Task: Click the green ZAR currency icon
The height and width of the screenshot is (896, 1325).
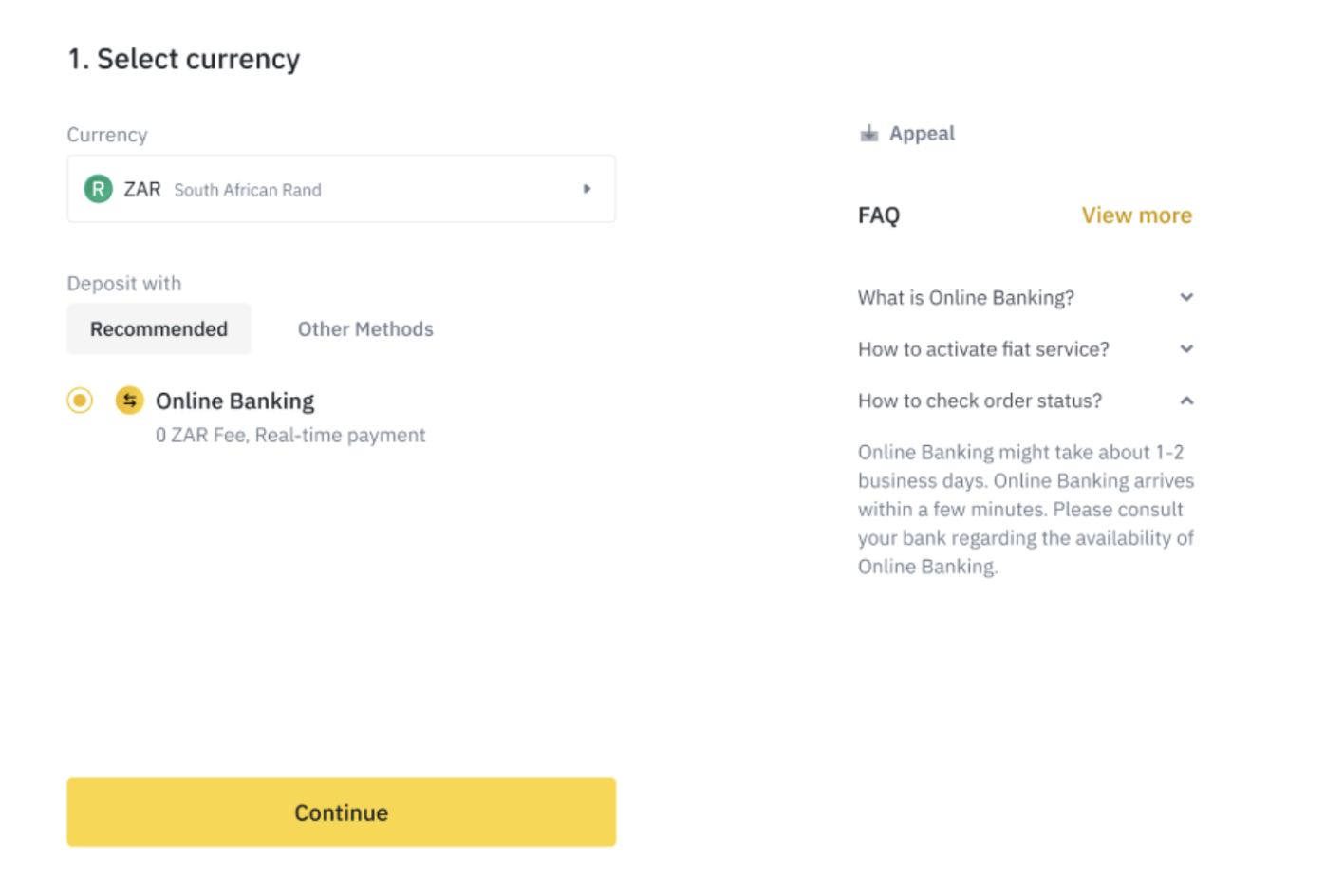Action: 98,189
